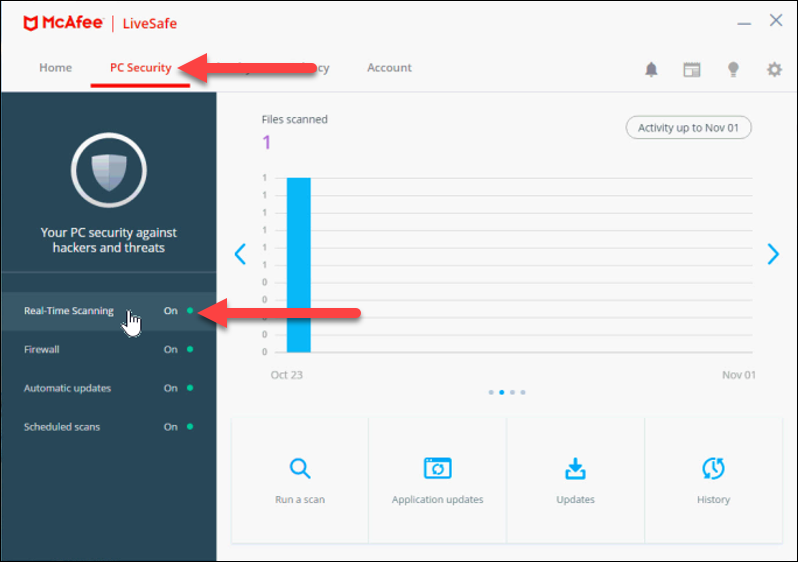Select the highlighted second carousel page dot
Screen dimensions: 798x562
(501, 392)
